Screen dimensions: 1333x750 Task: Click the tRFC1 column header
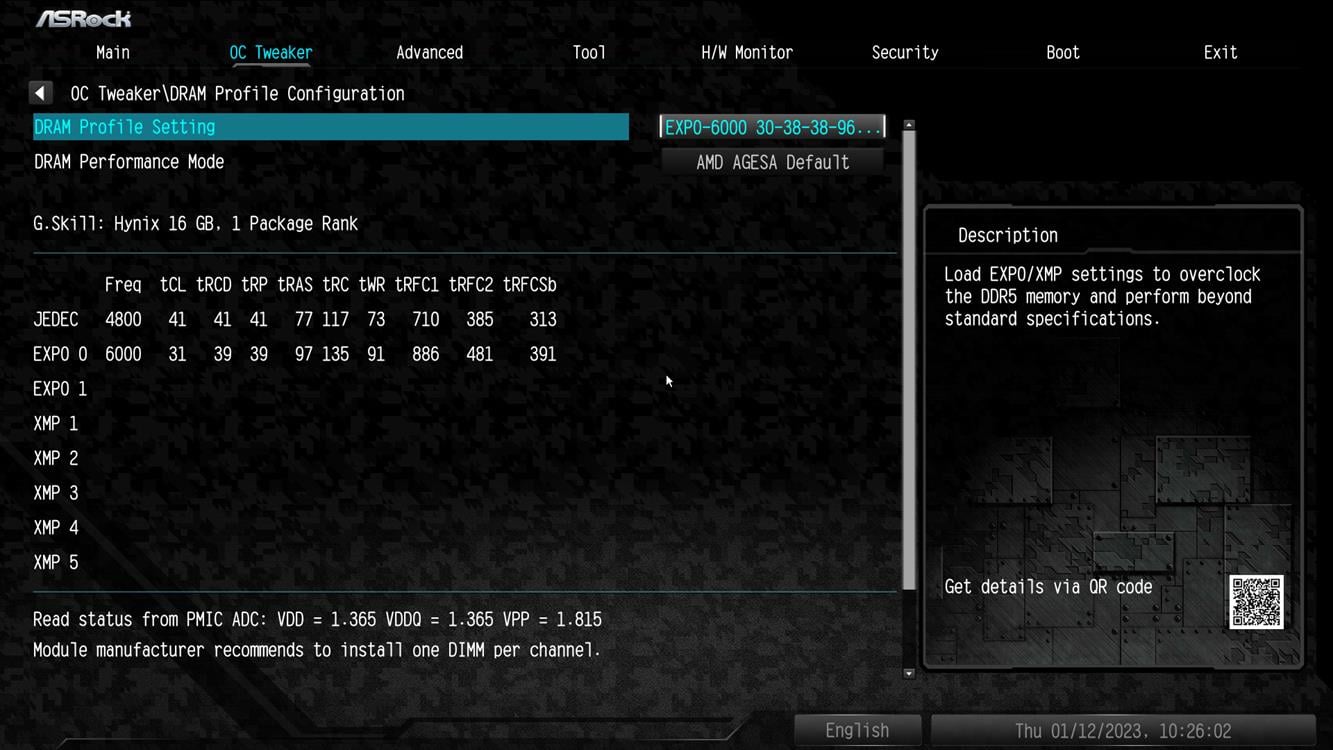click(417, 285)
